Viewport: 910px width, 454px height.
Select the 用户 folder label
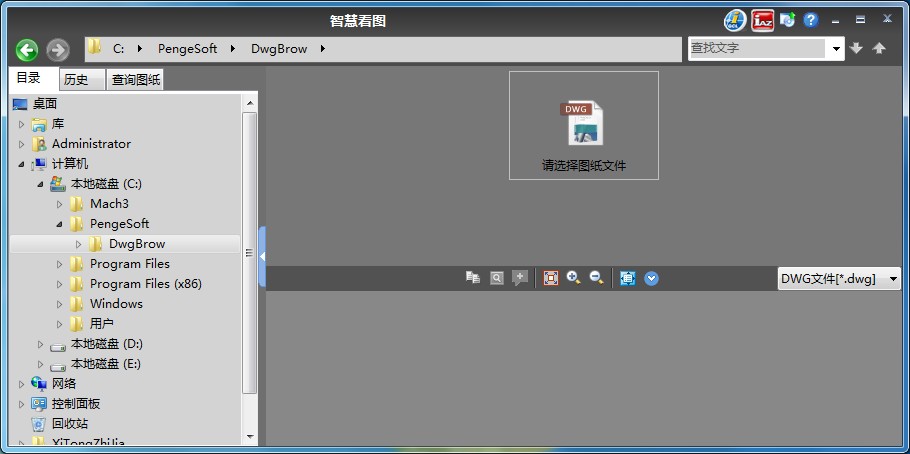pos(102,324)
